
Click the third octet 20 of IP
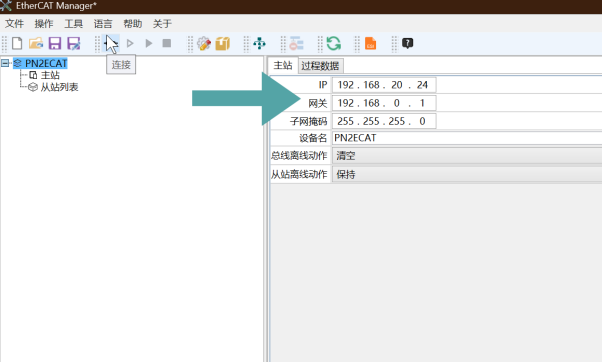click(397, 85)
